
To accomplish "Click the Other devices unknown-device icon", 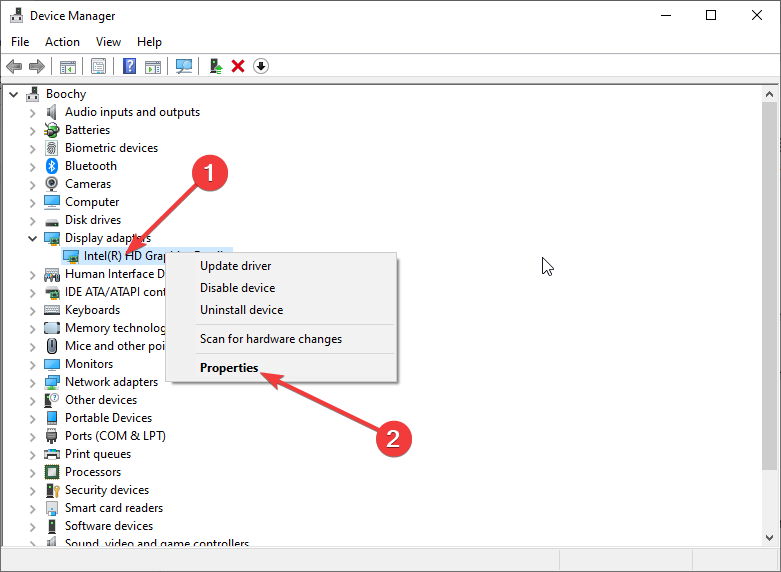I will pos(52,400).
